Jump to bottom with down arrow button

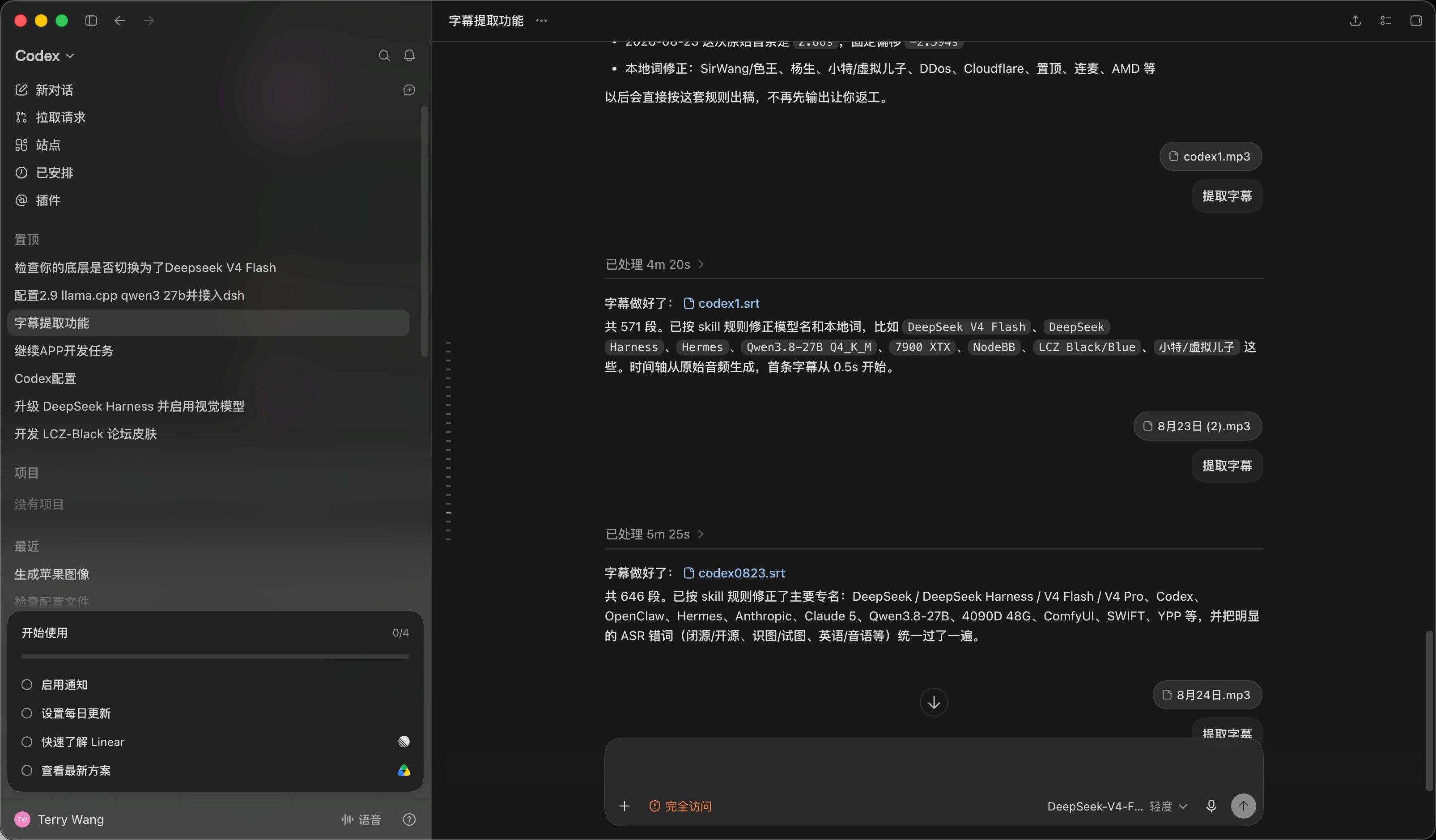click(x=933, y=702)
